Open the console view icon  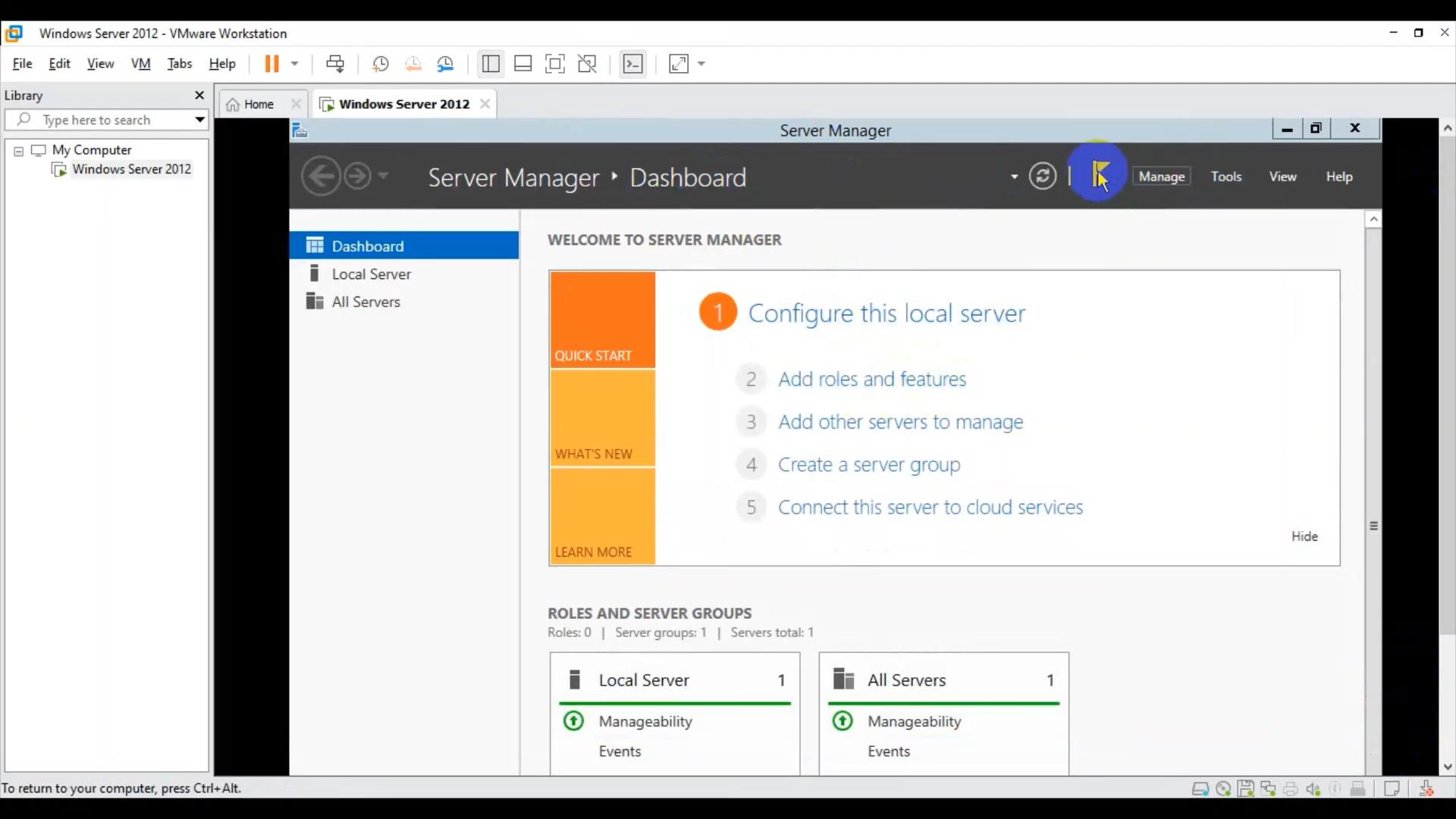(x=632, y=64)
